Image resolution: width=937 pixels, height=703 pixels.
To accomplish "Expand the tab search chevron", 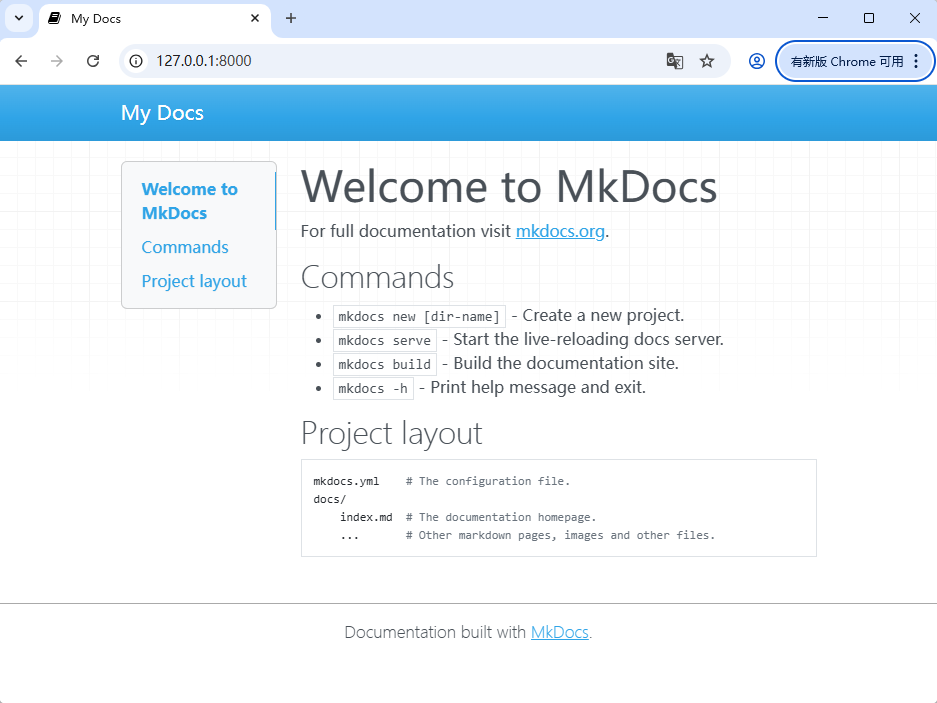I will (x=18, y=18).
